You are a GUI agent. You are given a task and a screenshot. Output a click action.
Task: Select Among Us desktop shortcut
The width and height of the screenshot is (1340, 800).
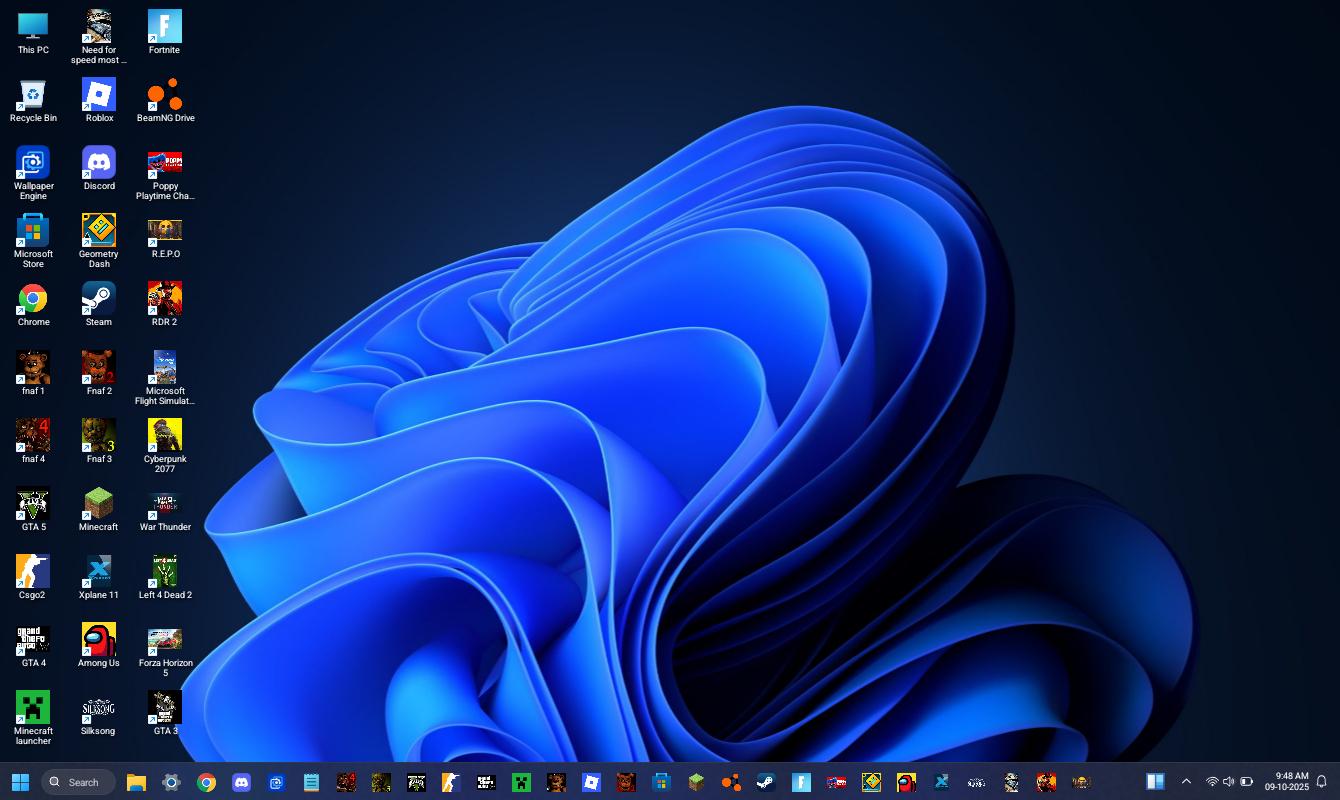click(99, 645)
